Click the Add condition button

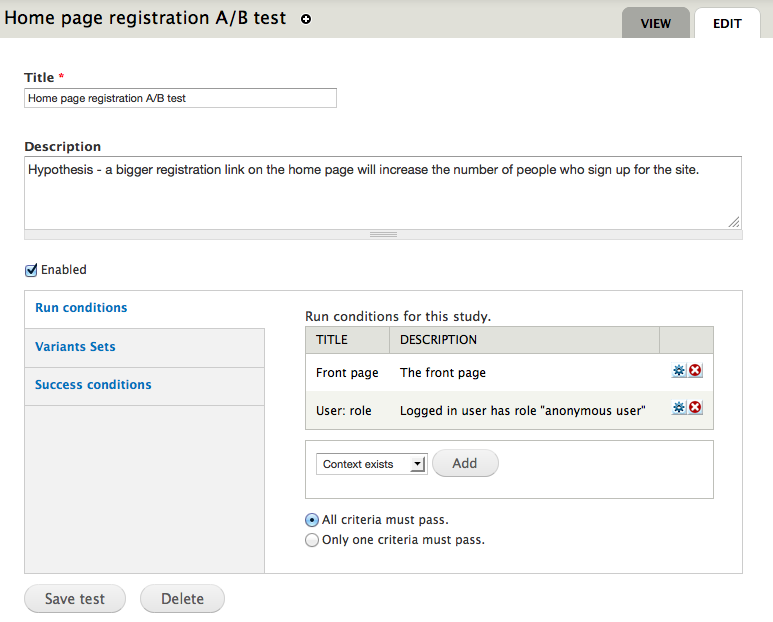coord(465,463)
